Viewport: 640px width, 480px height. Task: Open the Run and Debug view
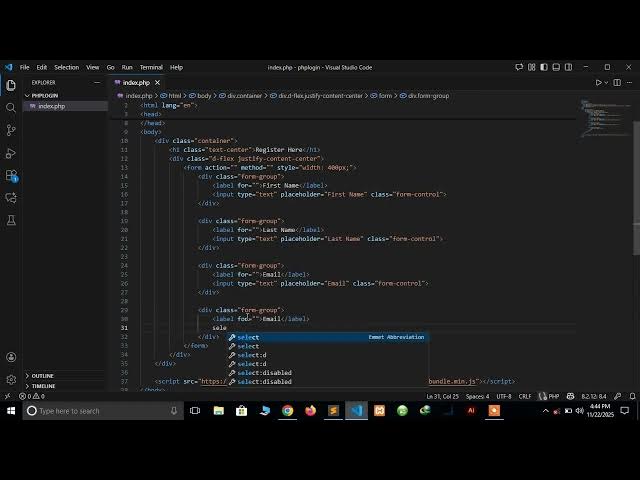(11, 153)
